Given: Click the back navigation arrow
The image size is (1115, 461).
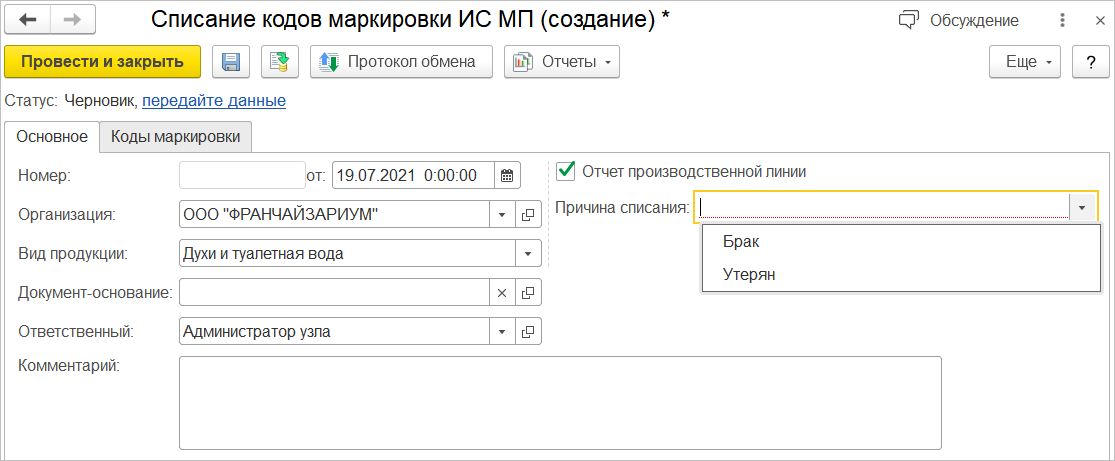Looking at the screenshot, I should coord(28,20).
